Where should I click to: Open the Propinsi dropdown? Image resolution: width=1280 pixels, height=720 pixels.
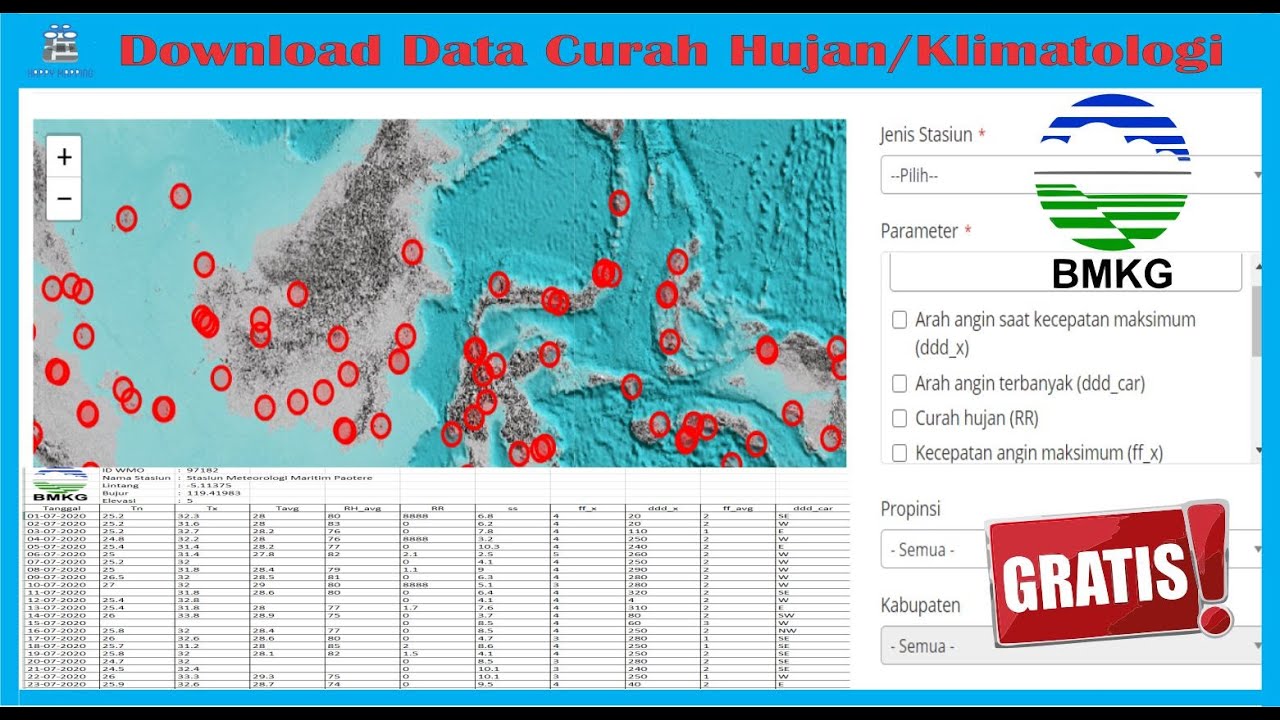[1070, 549]
